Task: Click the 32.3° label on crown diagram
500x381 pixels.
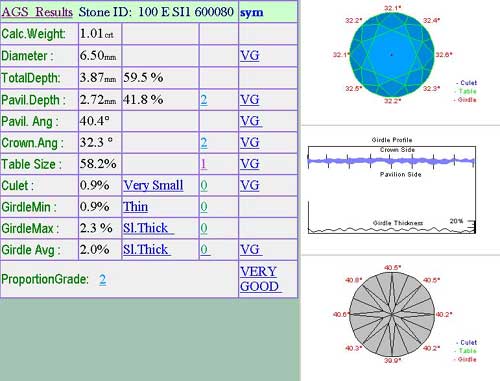Action: click(x=431, y=88)
